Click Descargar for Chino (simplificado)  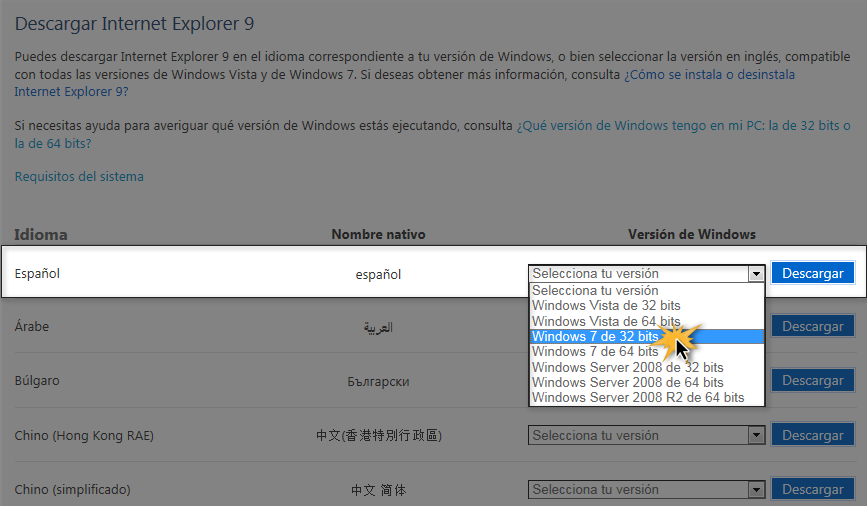coord(813,489)
